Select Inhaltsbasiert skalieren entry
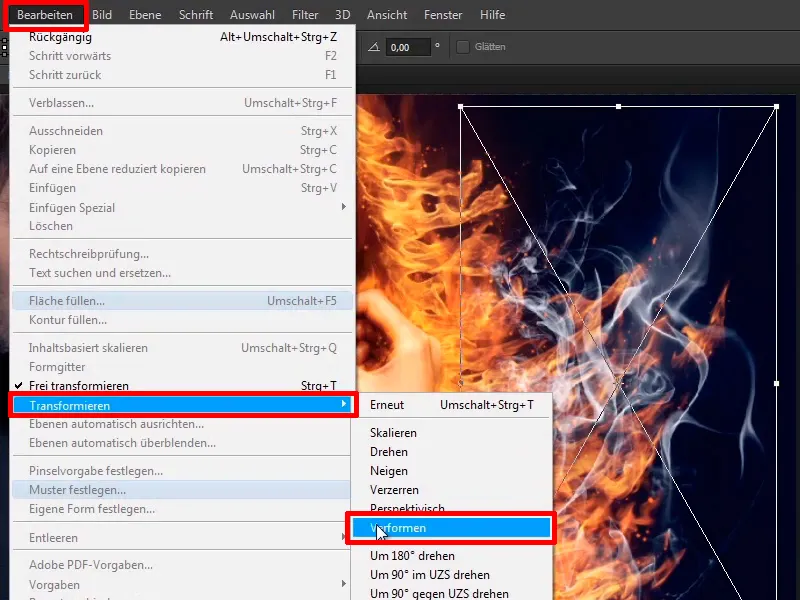800x600 pixels. coord(183,347)
